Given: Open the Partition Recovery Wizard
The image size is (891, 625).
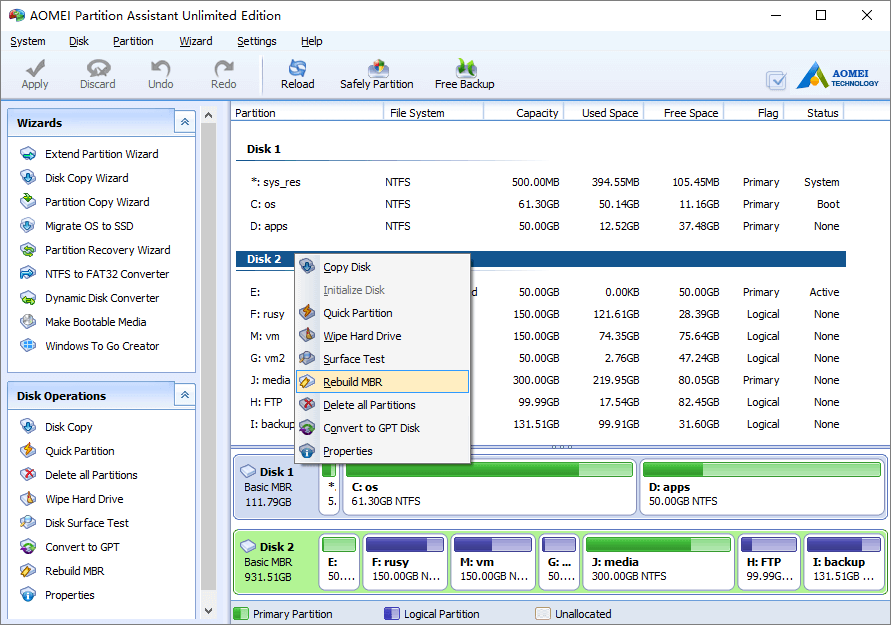Looking at the screenshot, I should 107,250.
